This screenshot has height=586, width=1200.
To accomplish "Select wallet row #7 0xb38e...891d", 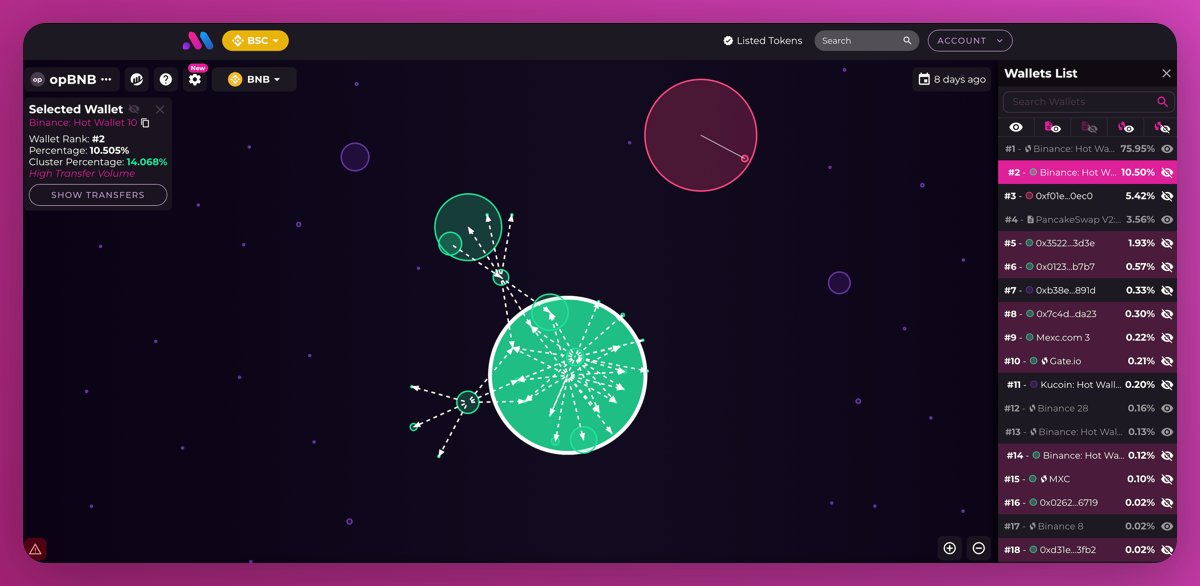I will 1088,290.
